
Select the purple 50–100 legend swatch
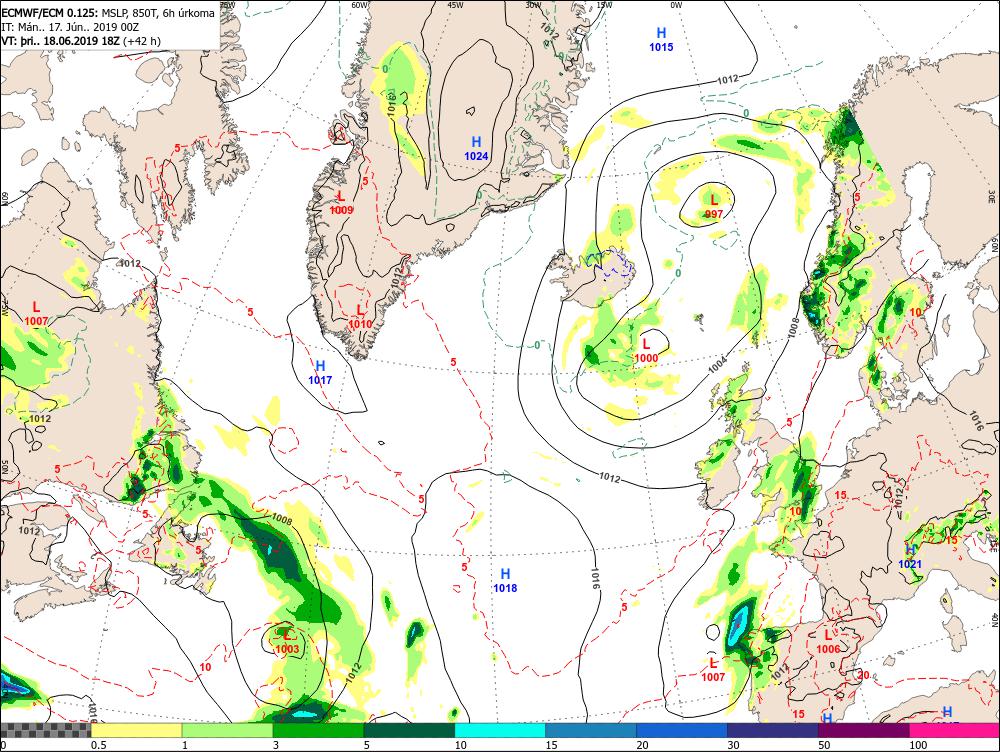864,730
